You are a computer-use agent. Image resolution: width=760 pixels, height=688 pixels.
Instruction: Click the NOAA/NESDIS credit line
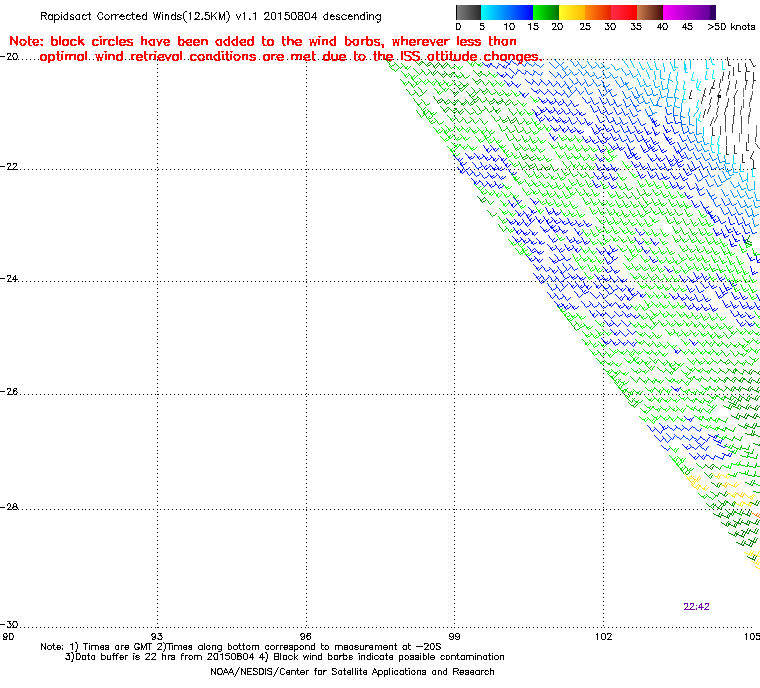tap(352, 672)
